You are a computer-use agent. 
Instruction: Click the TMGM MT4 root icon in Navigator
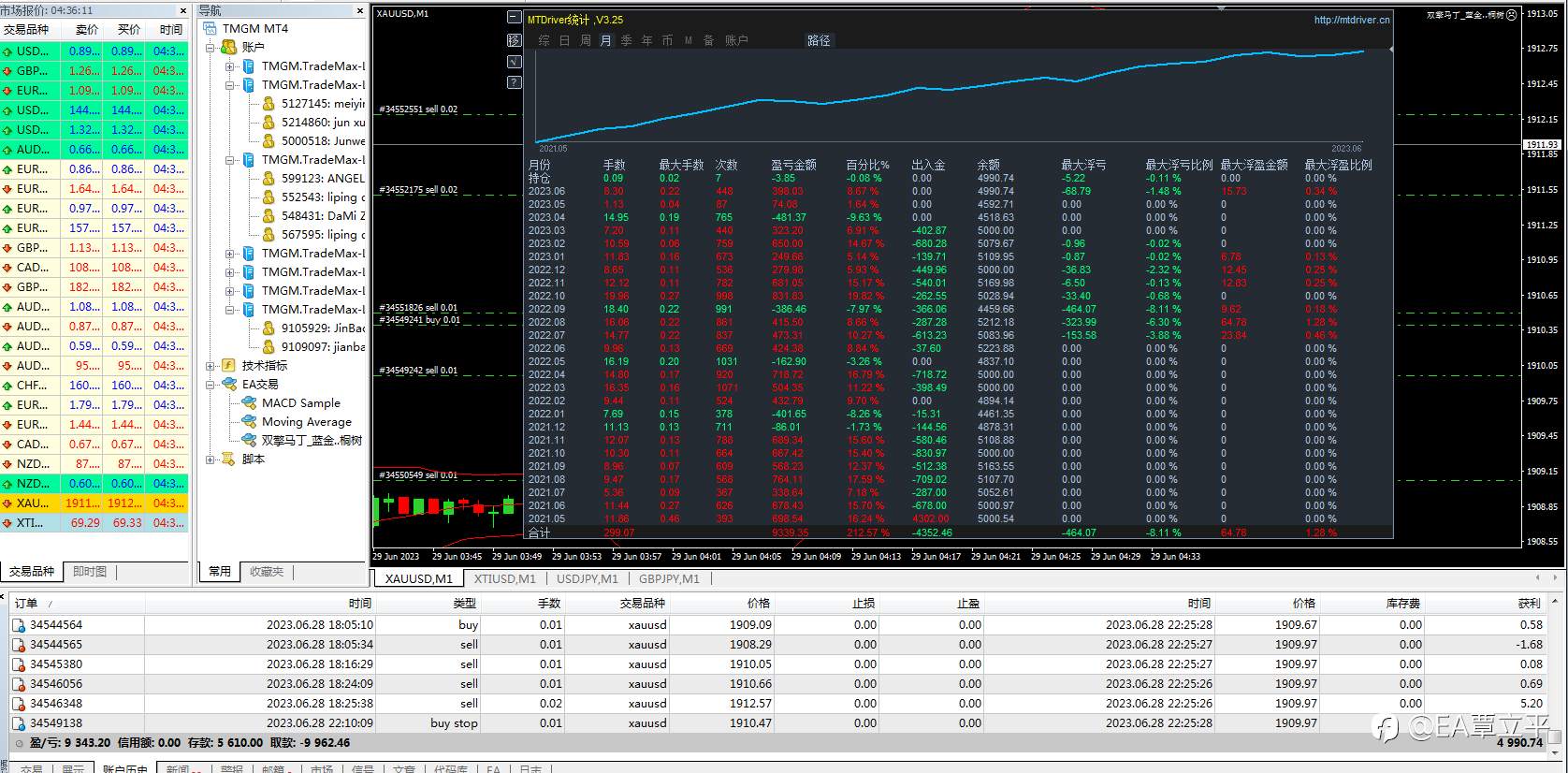pyautogui.click(x=210, y=28)
